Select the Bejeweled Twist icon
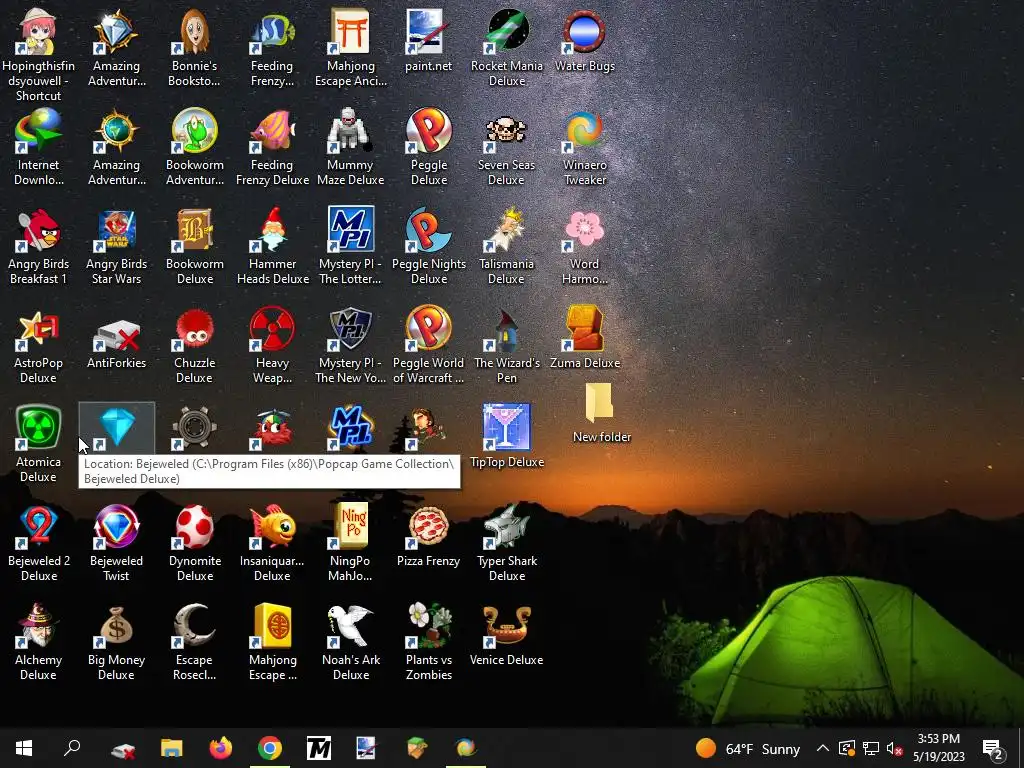 [x=116, y=526]
